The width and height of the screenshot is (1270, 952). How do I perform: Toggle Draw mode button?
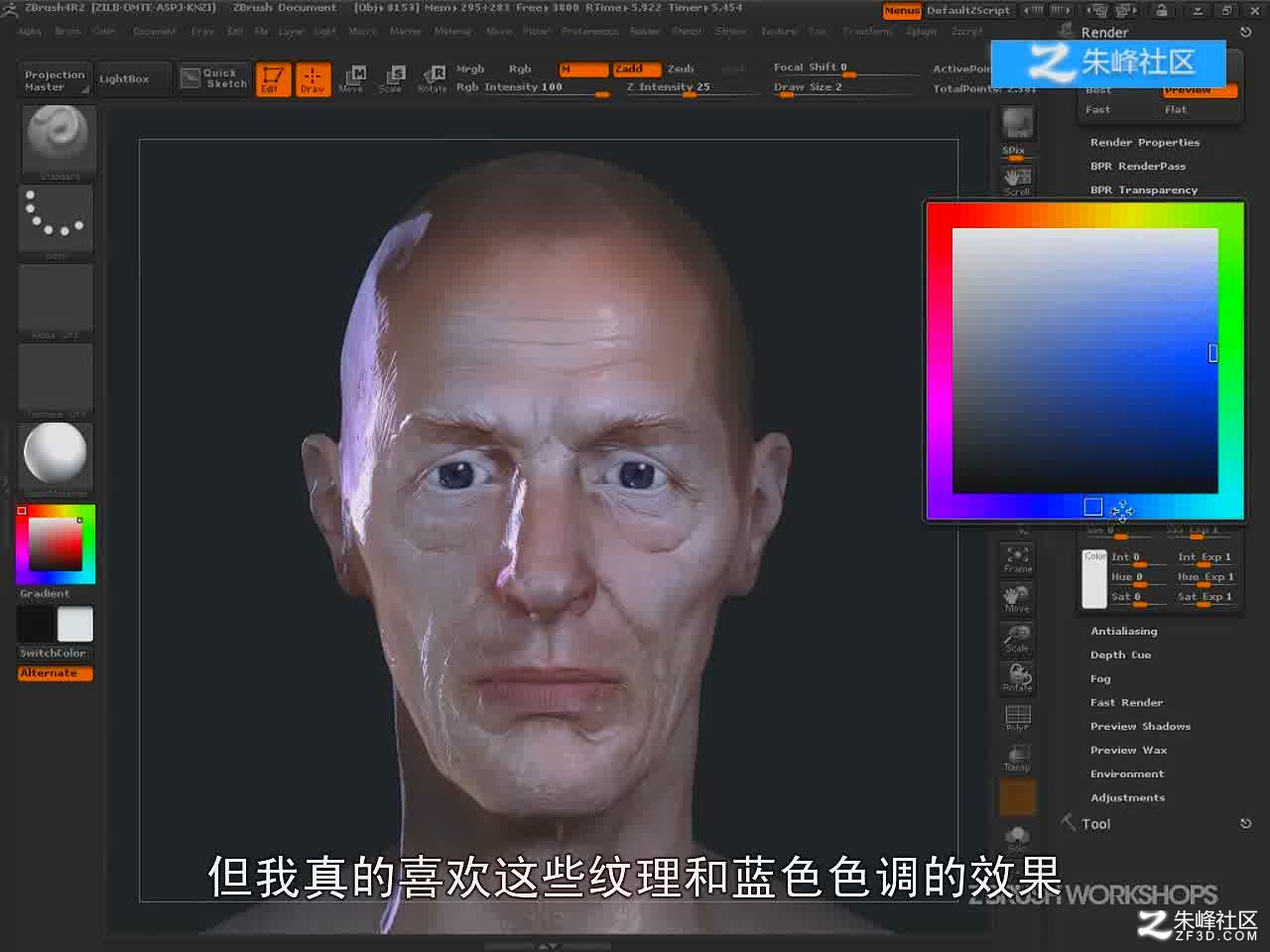pyautogui.click(x=313, y=78)
